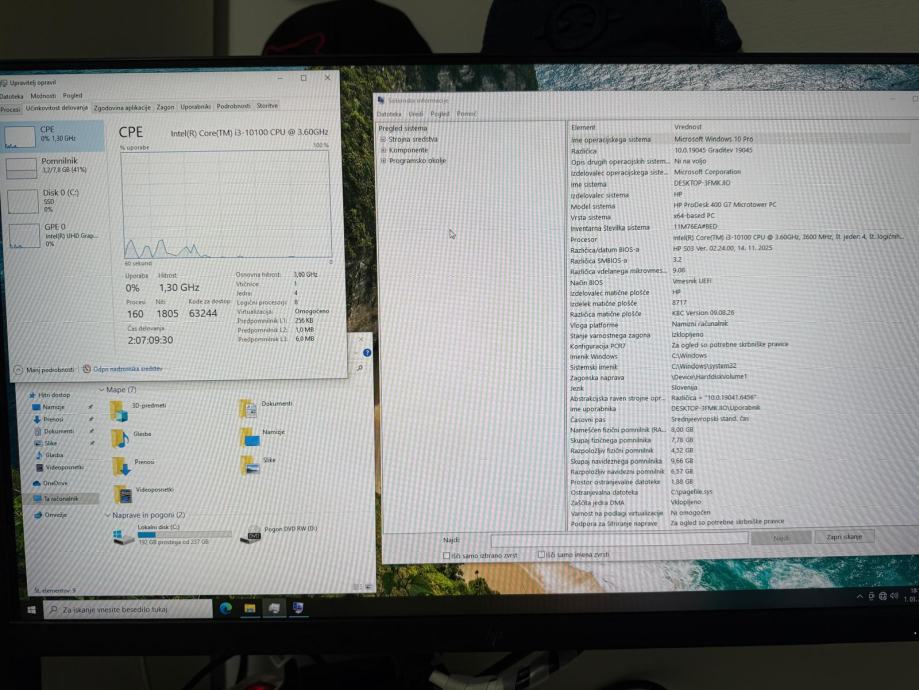919x690 pixels.
Task: Open the Windows Start menu
Action: 32,610
